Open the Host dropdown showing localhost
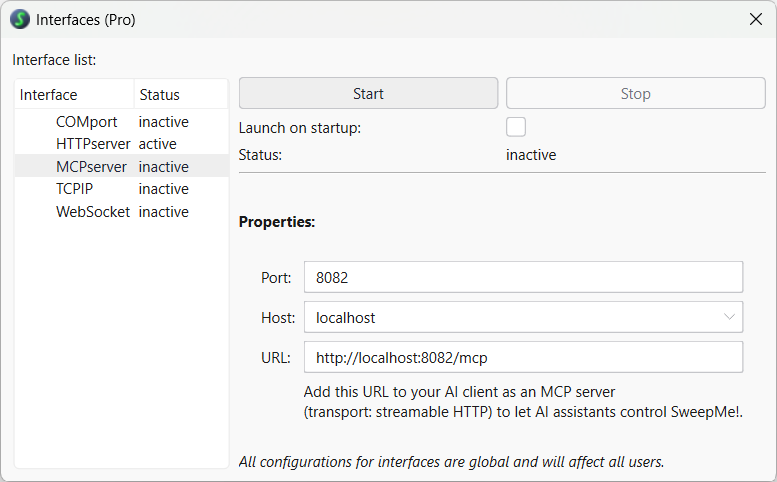777x482 pixels. click(x=523, y=317)
